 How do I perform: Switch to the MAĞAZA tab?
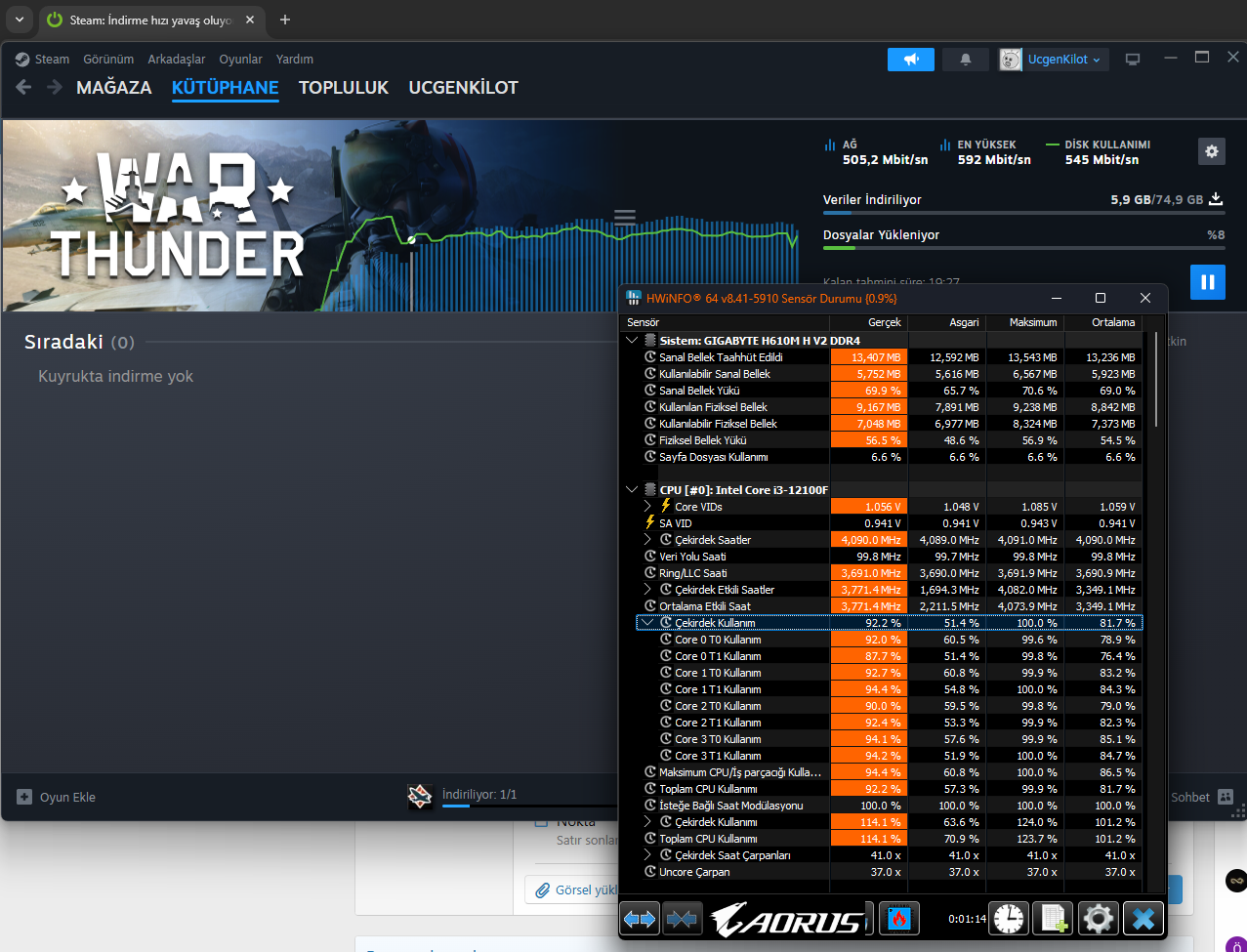[114, 88]
